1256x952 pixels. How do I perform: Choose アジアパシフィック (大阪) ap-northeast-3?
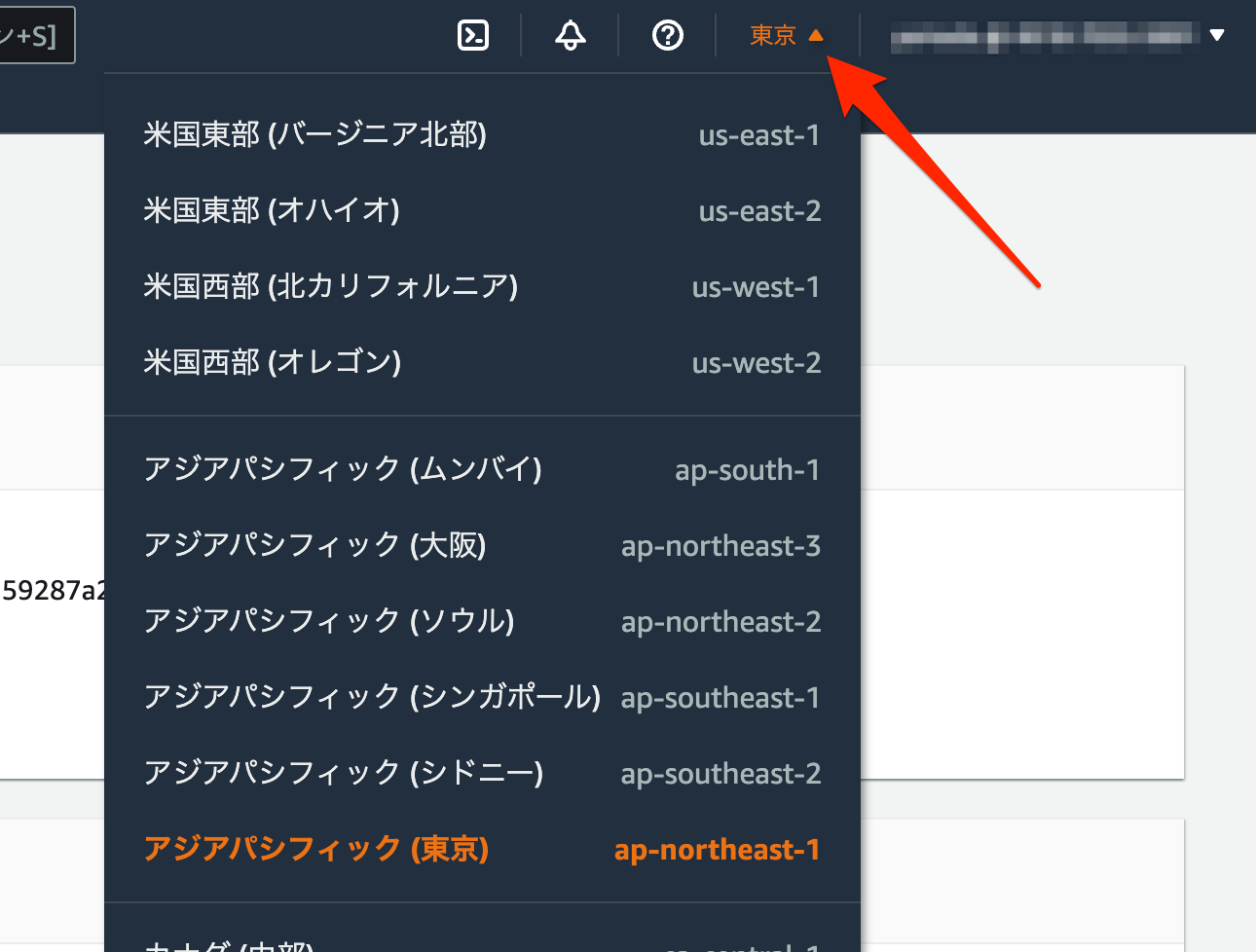coord(482,545)
